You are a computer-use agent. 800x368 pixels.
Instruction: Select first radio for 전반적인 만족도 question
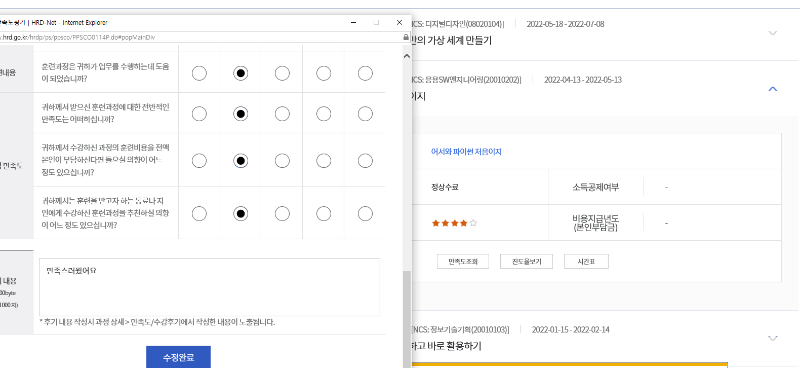tap(199, 114)
